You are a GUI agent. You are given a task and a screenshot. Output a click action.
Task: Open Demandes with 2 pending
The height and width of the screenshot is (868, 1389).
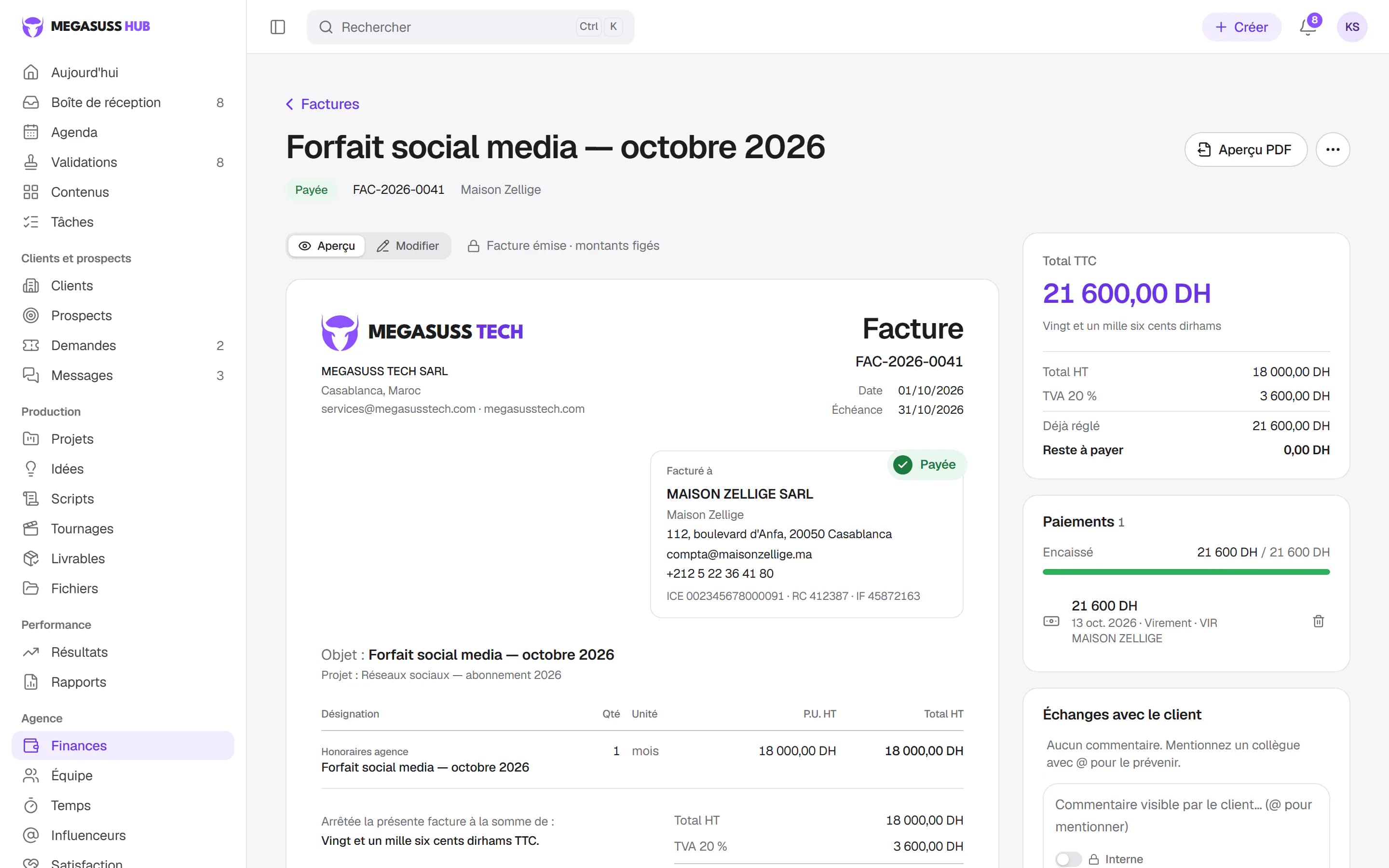(123, 345)
